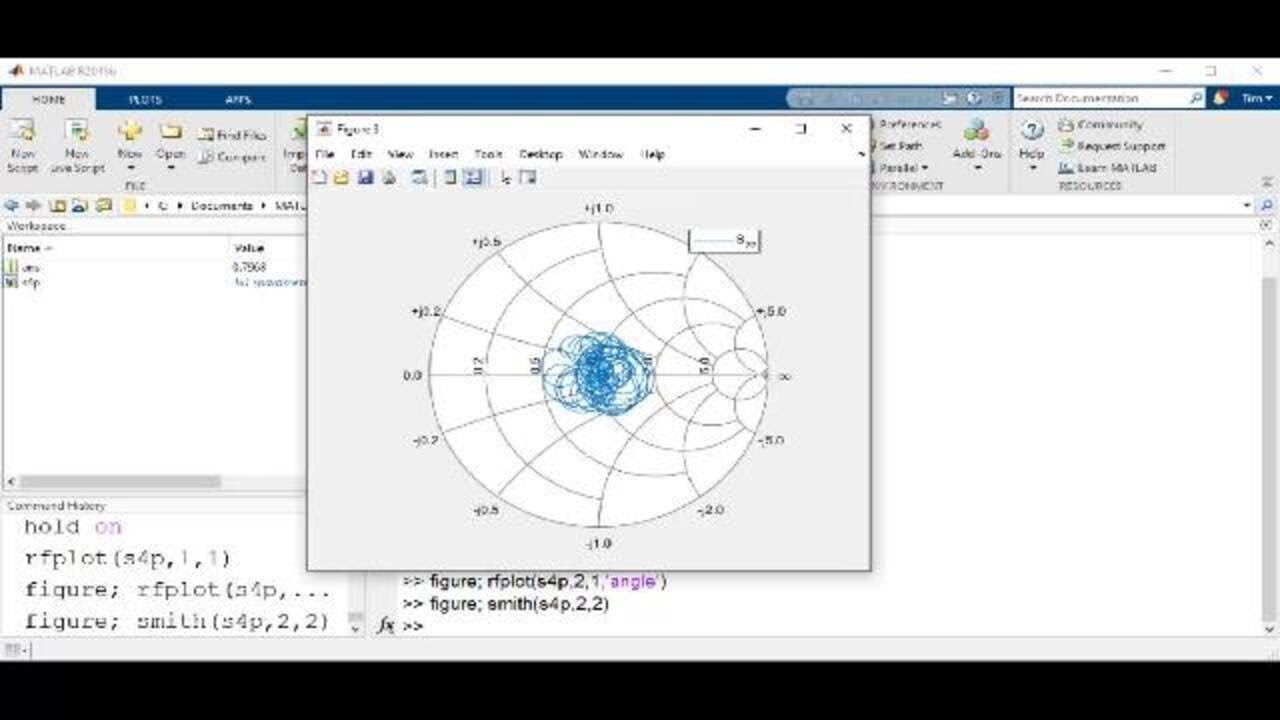The width and height of the screenshot is (1280, 720).
Task: Open the figure Insert menu
Action: click(443, 154)
